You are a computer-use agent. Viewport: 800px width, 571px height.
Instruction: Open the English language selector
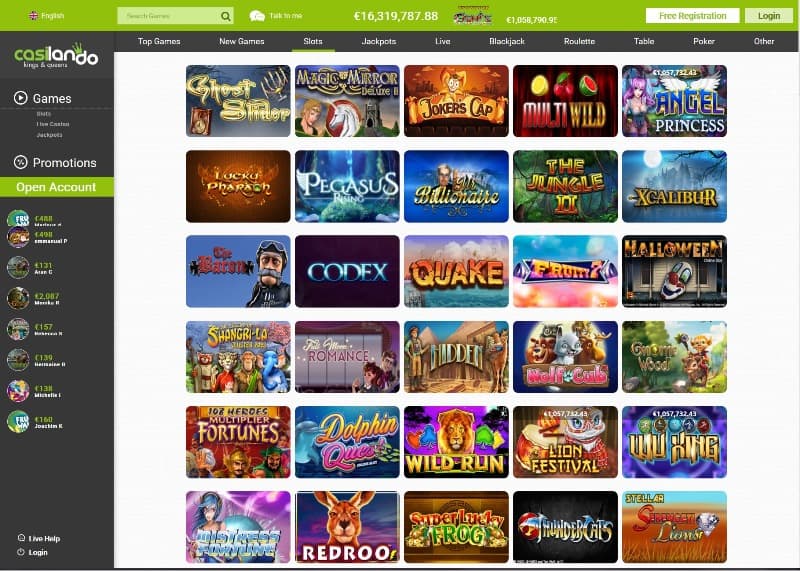tap(46, 16)
